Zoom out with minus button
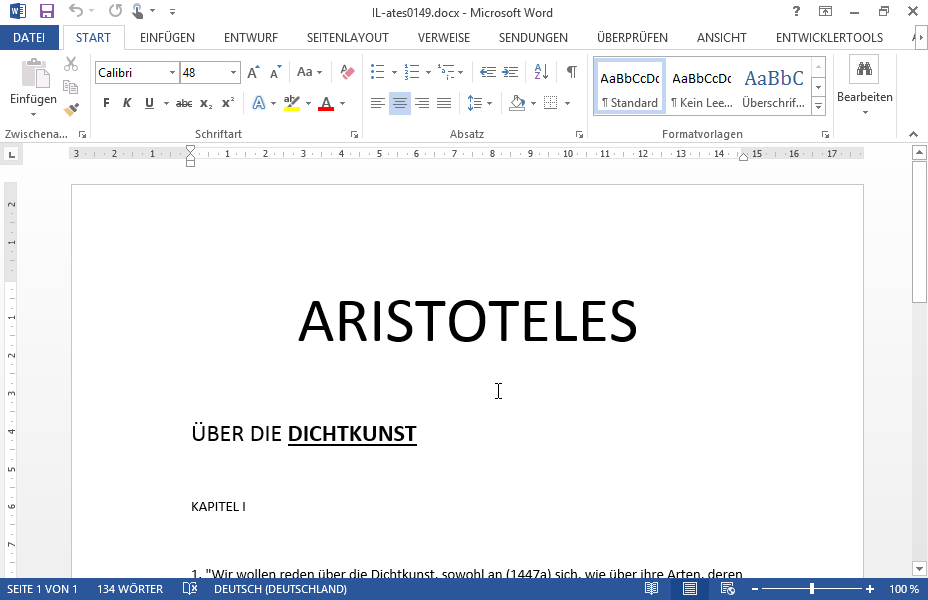This screenshot has height=600, width=928. click(755, 589)
